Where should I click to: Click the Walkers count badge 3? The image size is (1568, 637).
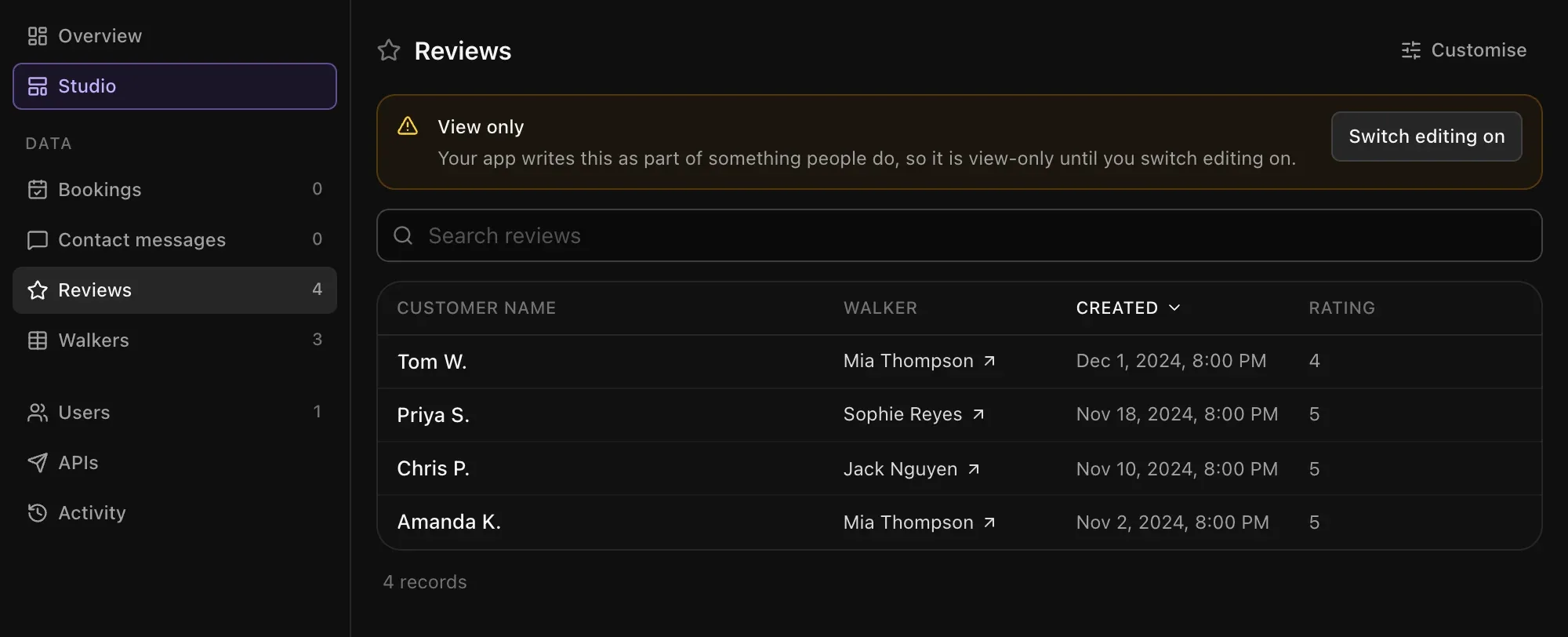coord(318,340)
